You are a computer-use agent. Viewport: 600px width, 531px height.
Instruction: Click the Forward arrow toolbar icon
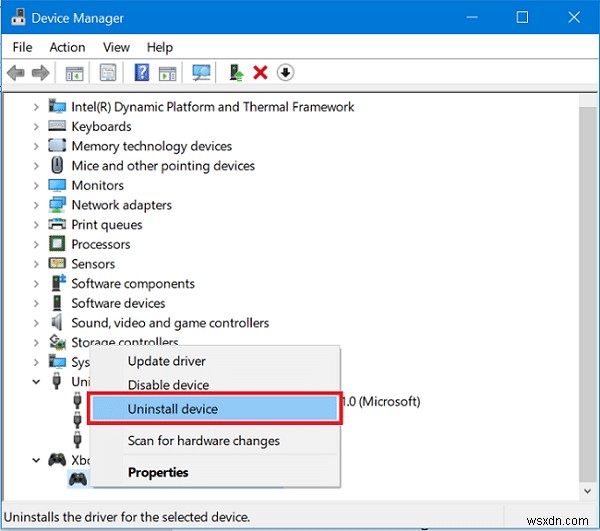(x=41, y=73)
